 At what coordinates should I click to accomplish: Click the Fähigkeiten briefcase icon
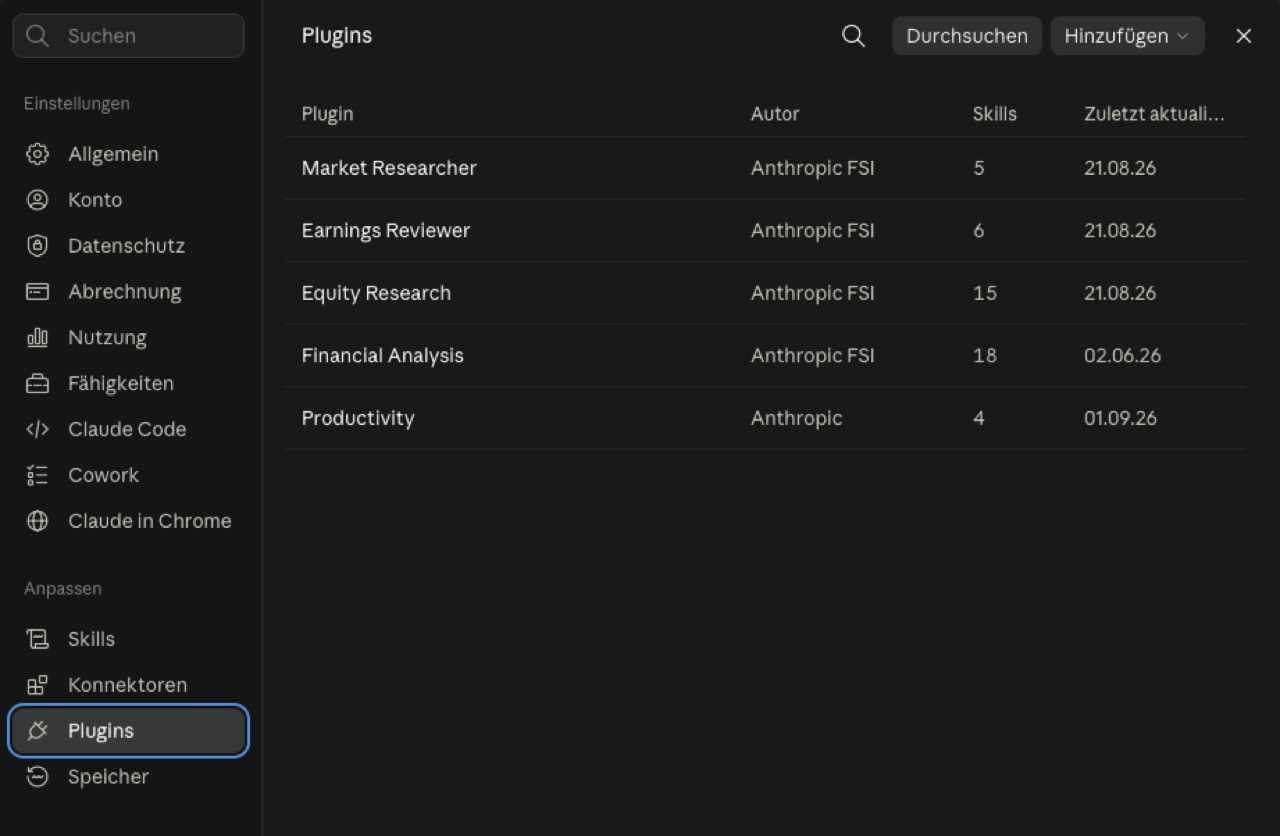37,384
